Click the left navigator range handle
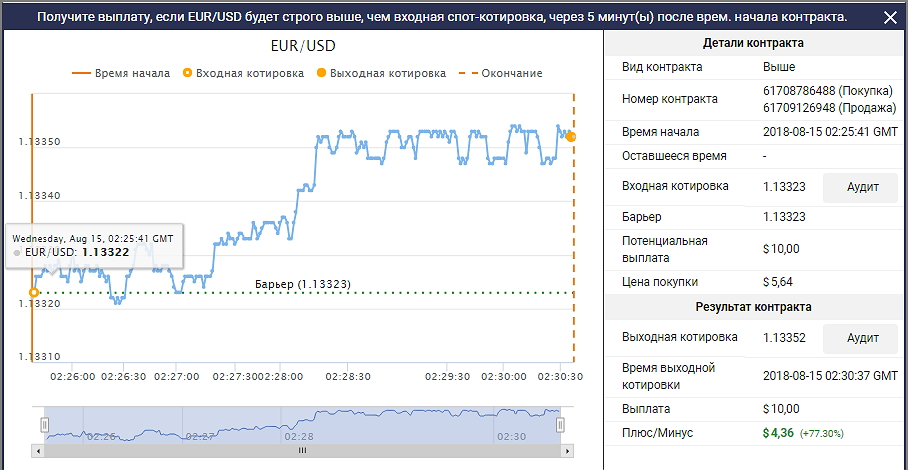 45,425
